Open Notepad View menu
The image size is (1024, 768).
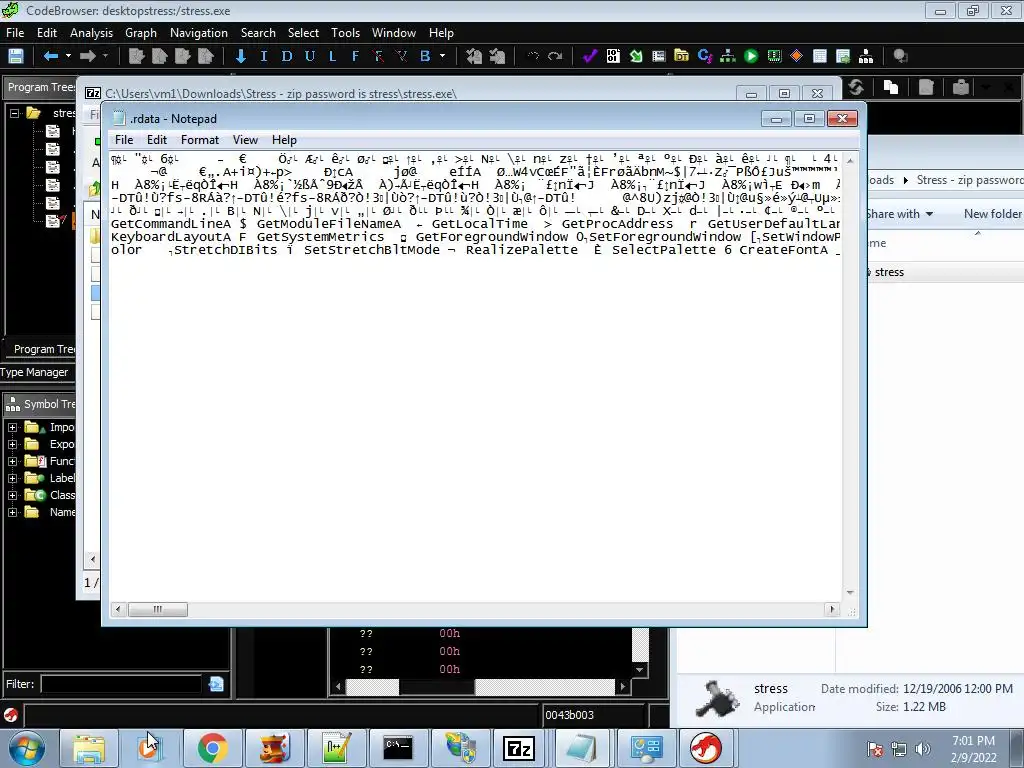click(246, 140)
